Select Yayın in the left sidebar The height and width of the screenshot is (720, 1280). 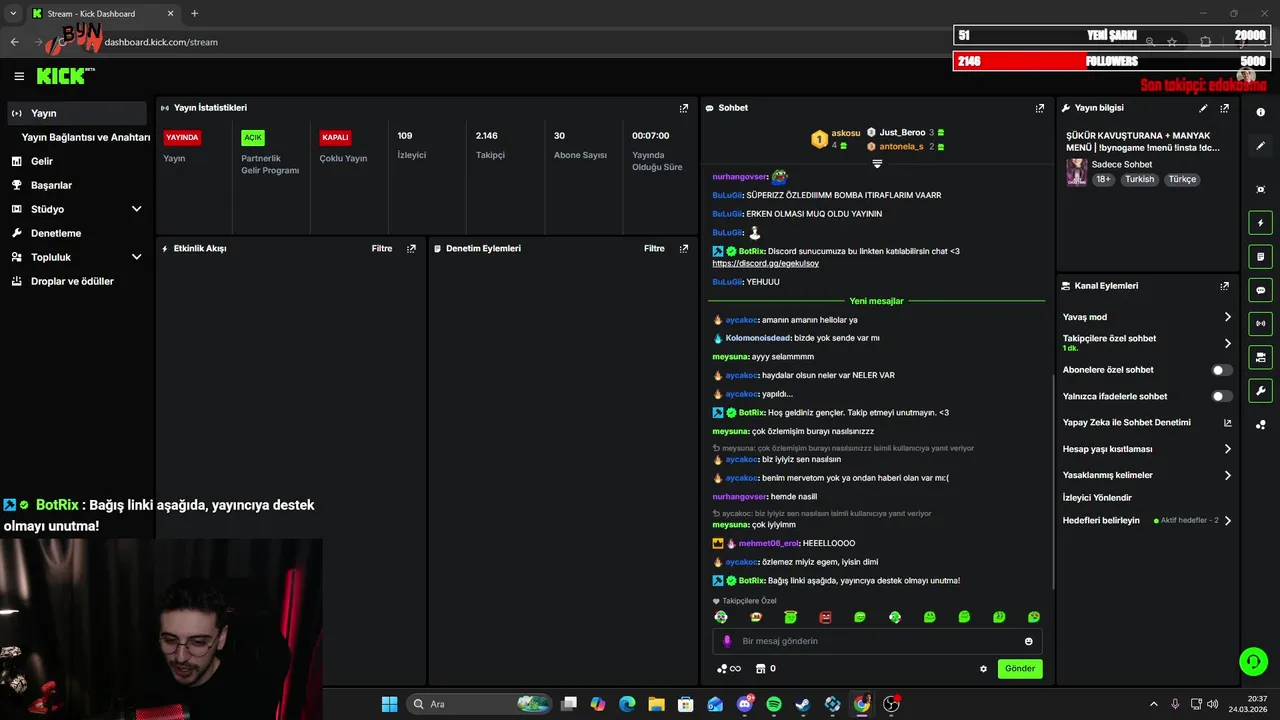(x=76, y=113)
